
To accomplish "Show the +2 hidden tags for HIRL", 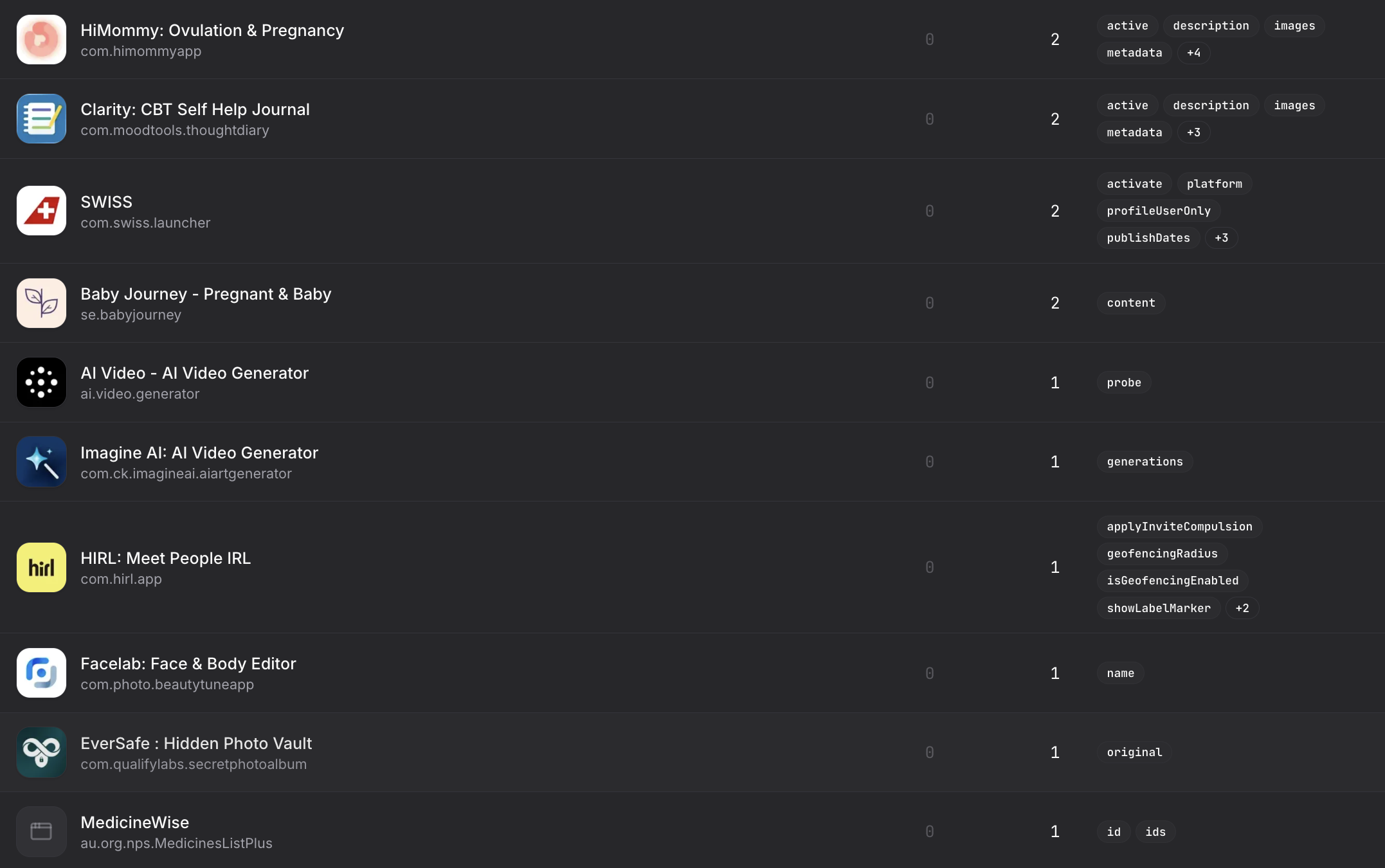I will click(1242, 608).
